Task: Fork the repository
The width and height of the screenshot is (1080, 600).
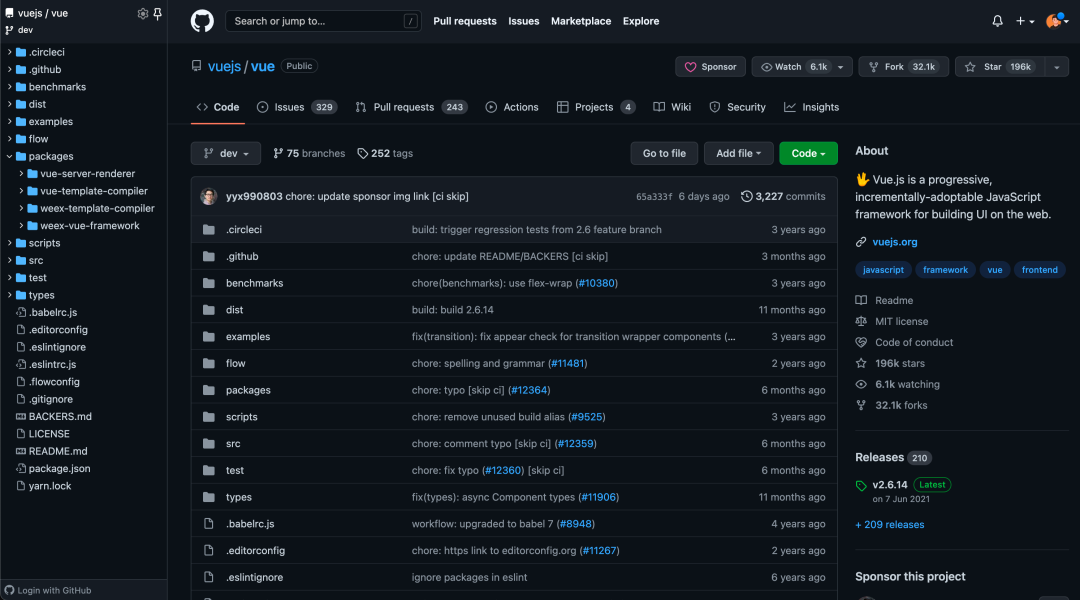Action: coord(904,67)
